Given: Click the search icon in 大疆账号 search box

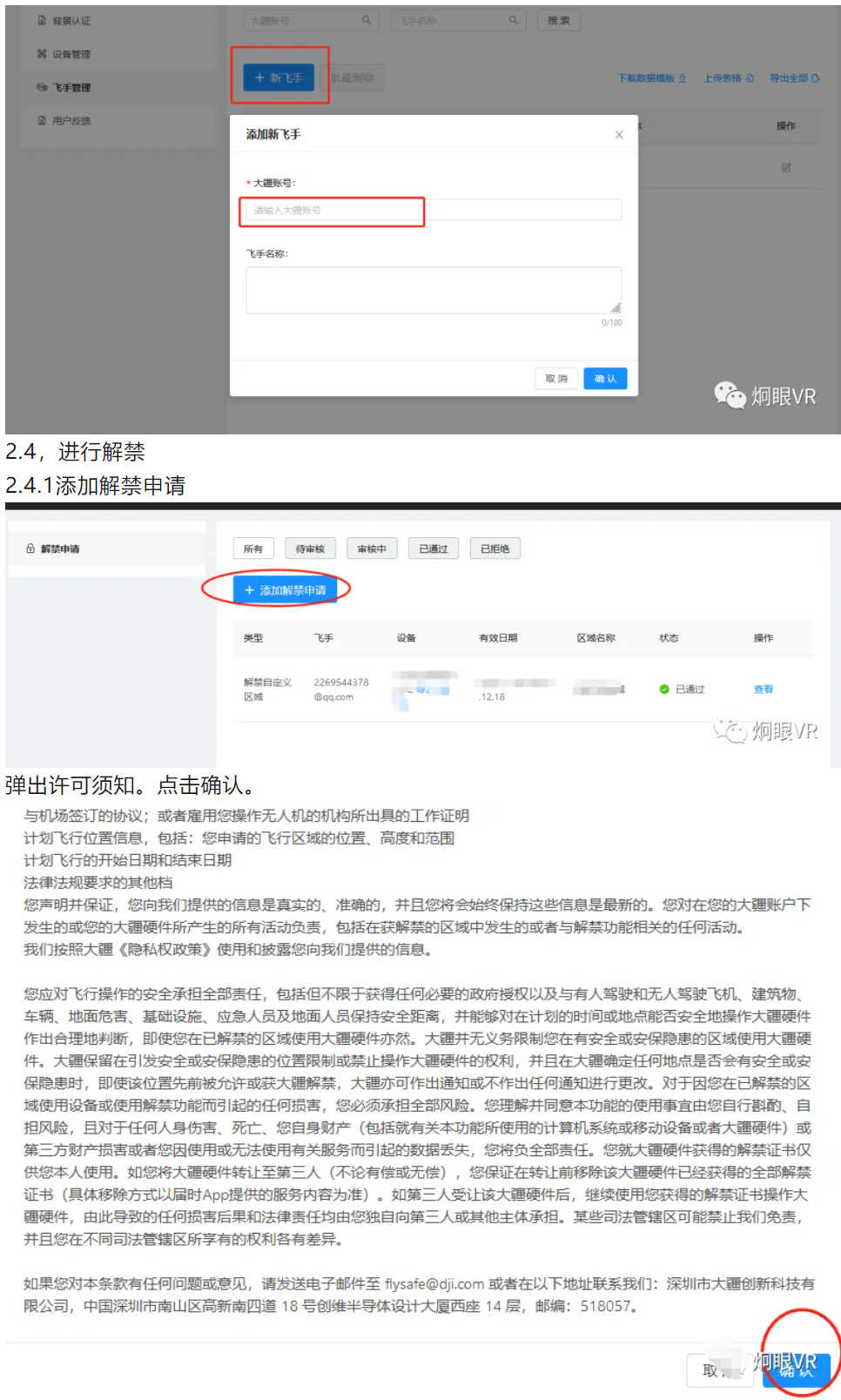Looking at the screenshot, I should point(367,20).
